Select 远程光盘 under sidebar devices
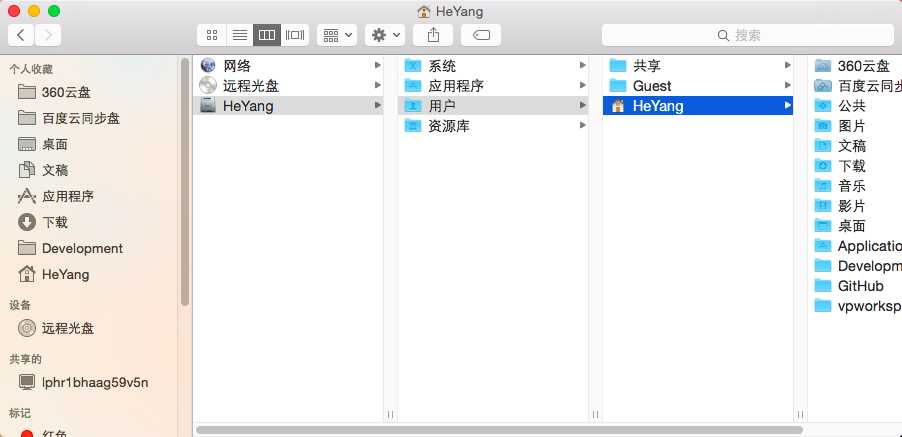Screen dimensions: 902x437 pos(55,328)
